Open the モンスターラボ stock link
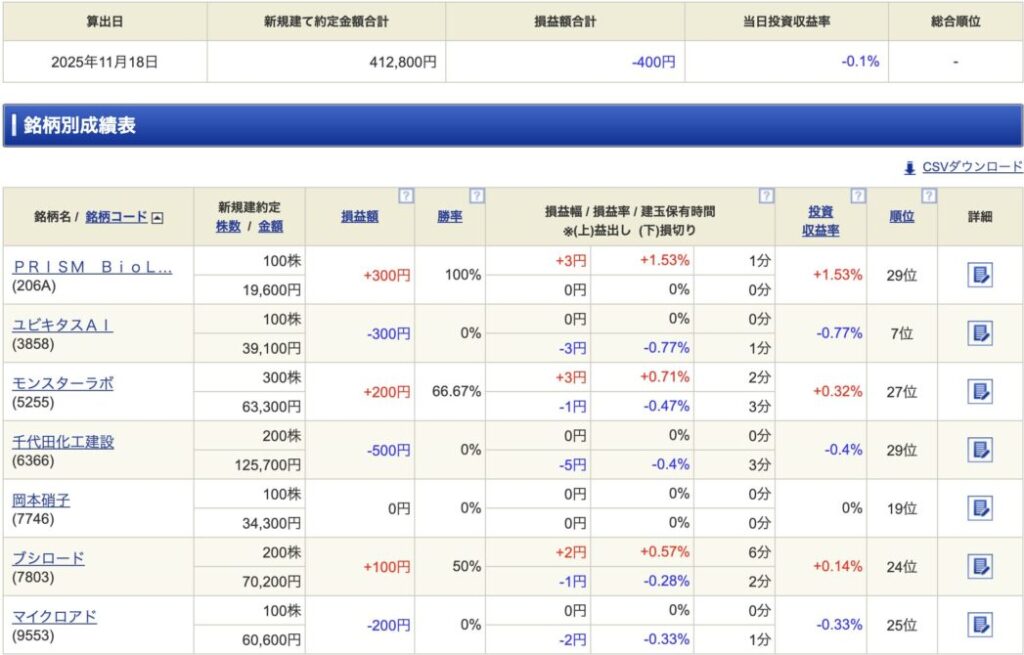Viewport: 1024px width, 655px height. click(63, 384)
